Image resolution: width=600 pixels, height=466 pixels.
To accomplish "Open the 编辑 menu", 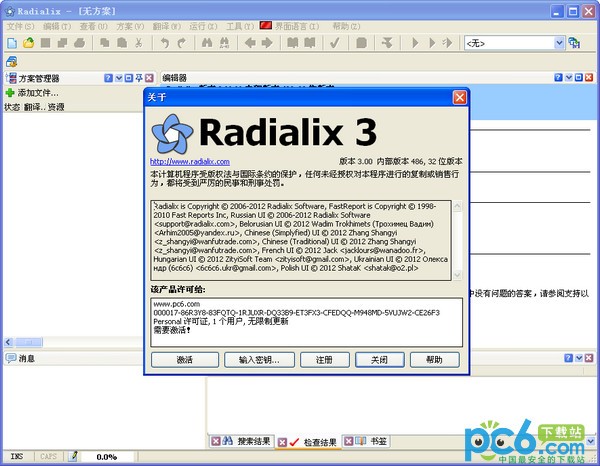I will (57, 26).
